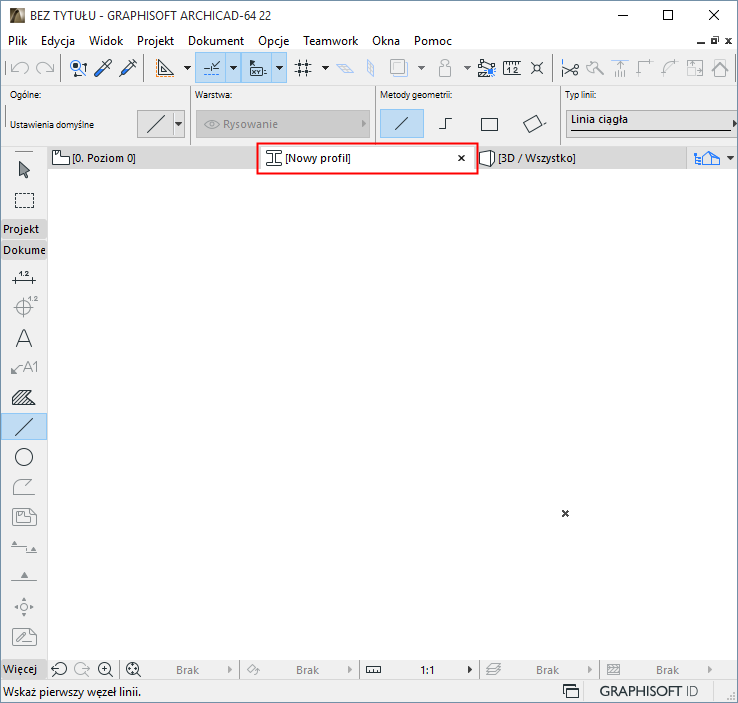Toggle the XY tracker coordinates button
The width and height of the screenshot is (738, 703).
[x=257, y=68]
